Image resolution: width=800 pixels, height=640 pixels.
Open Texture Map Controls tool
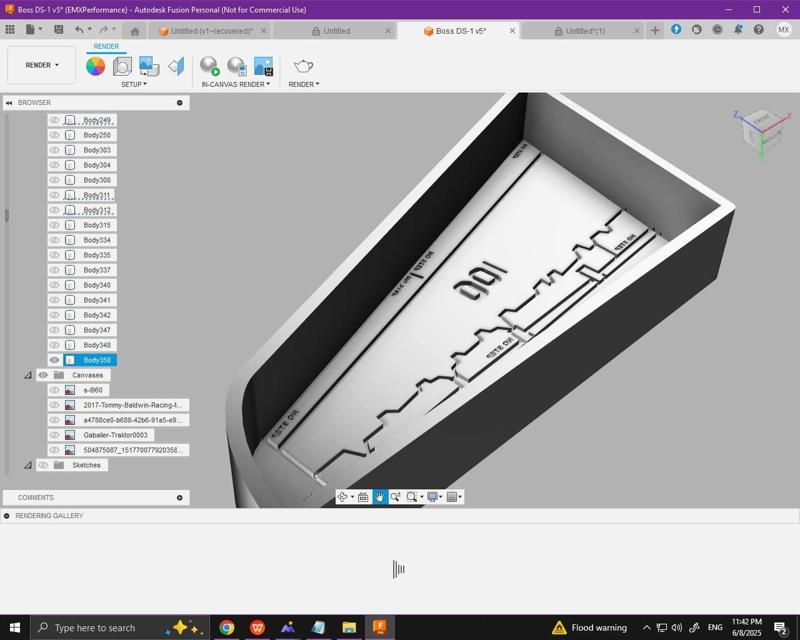(x=176, y=66)
